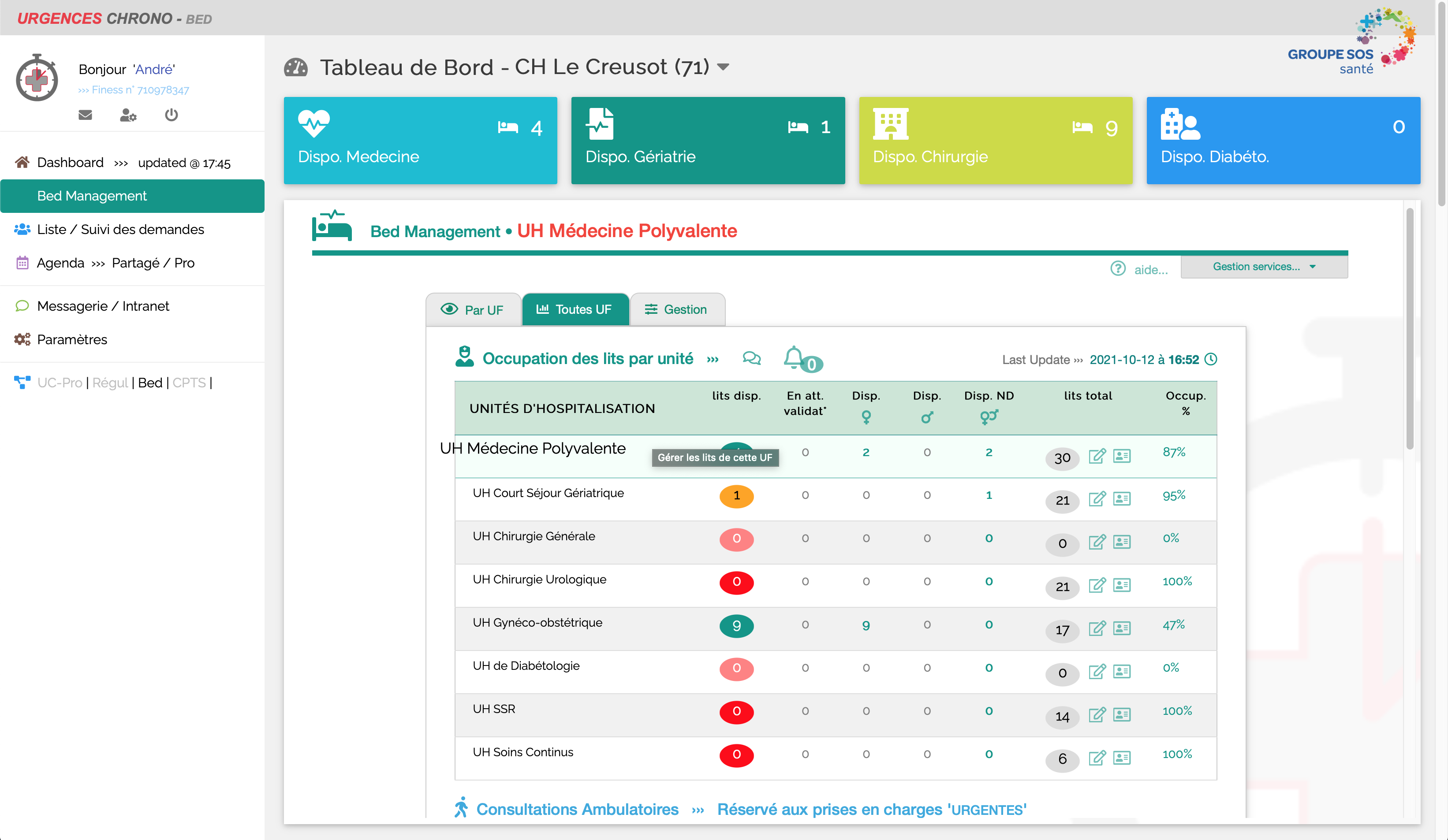Open the help question mark icon

(x=1118, y=268)
